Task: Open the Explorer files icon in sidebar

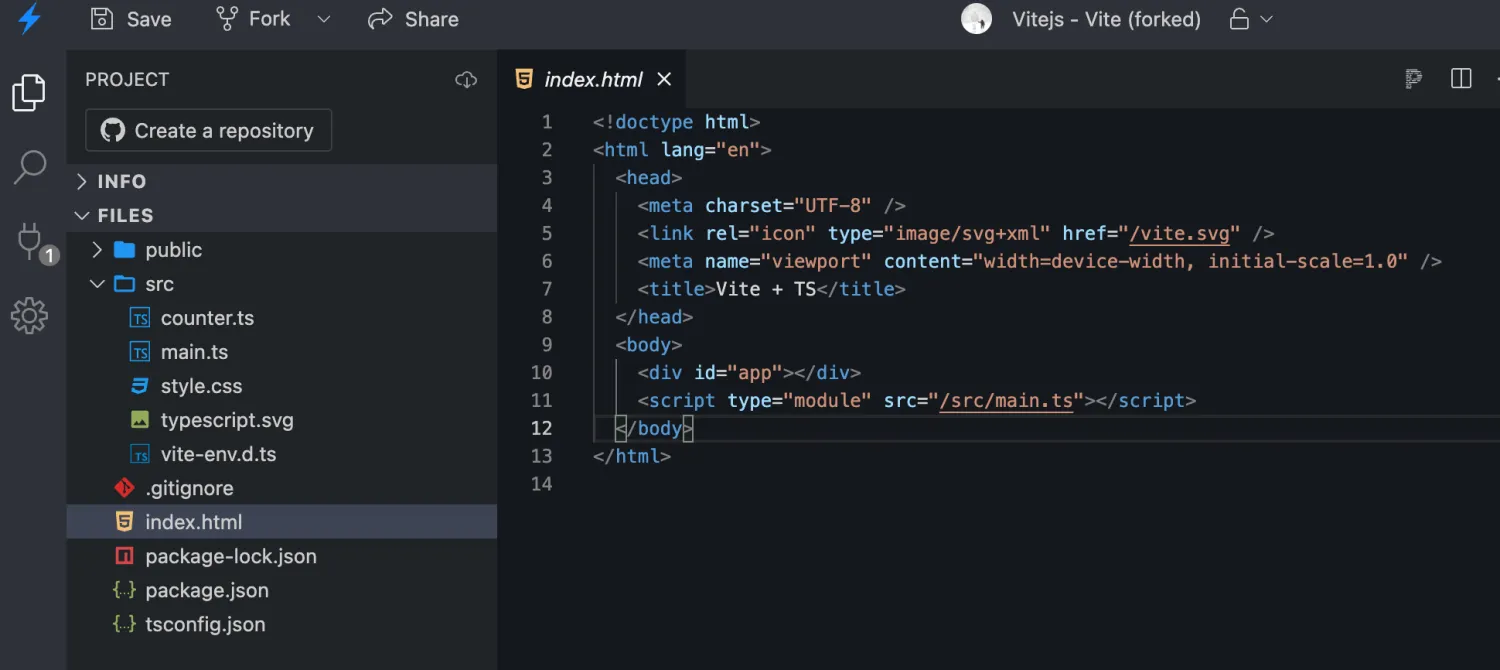Action: click(x=29, y=93)
